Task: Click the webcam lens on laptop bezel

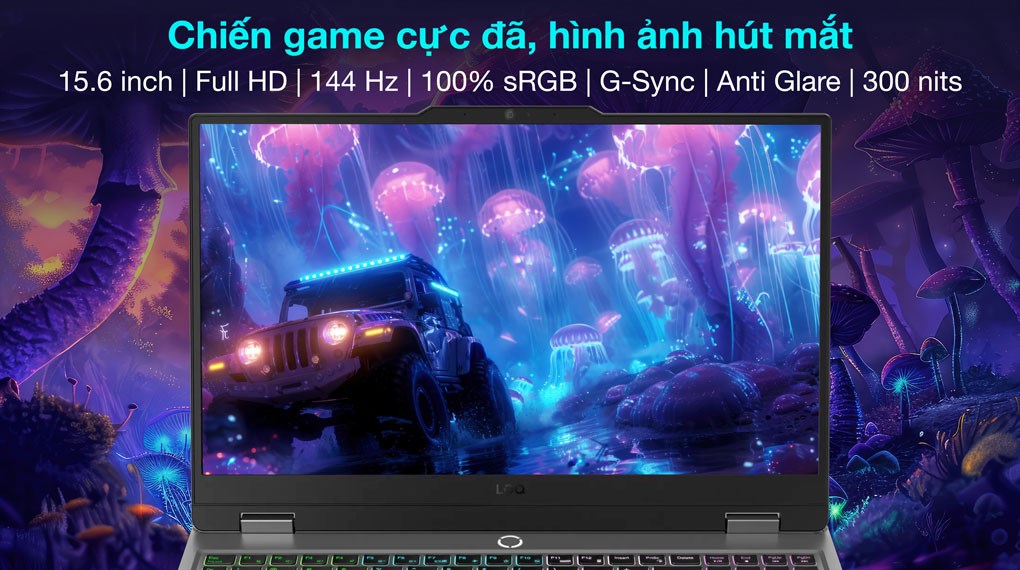Action: [x=509, y=115]
